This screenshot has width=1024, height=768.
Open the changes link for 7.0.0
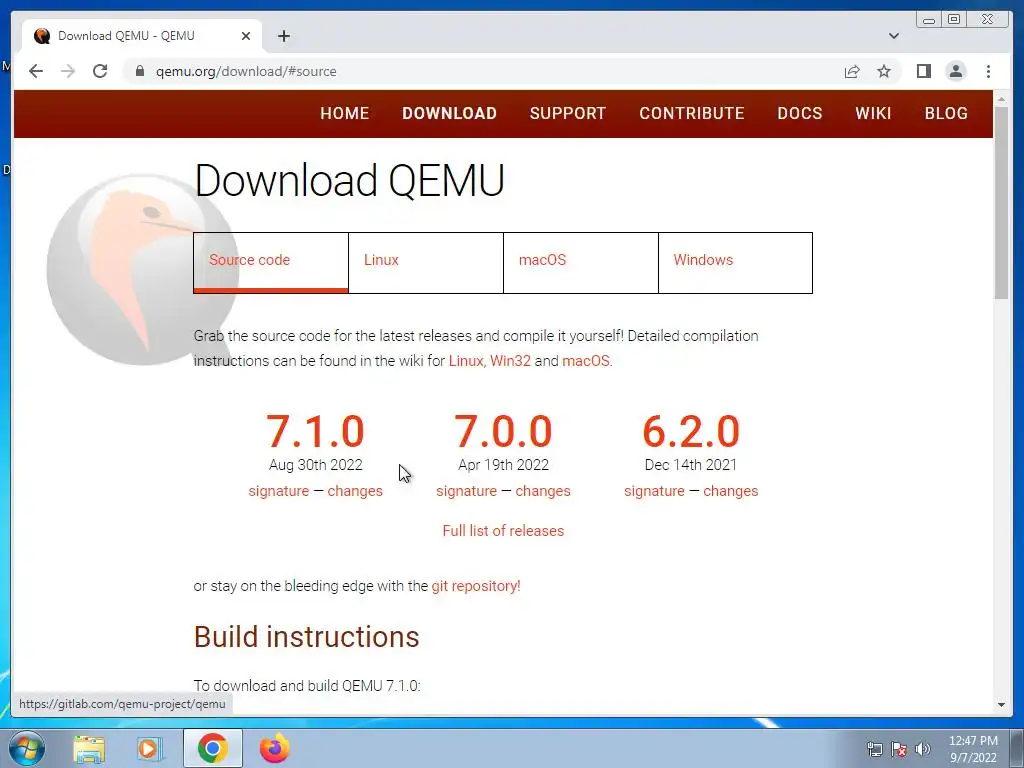(543, 491)
